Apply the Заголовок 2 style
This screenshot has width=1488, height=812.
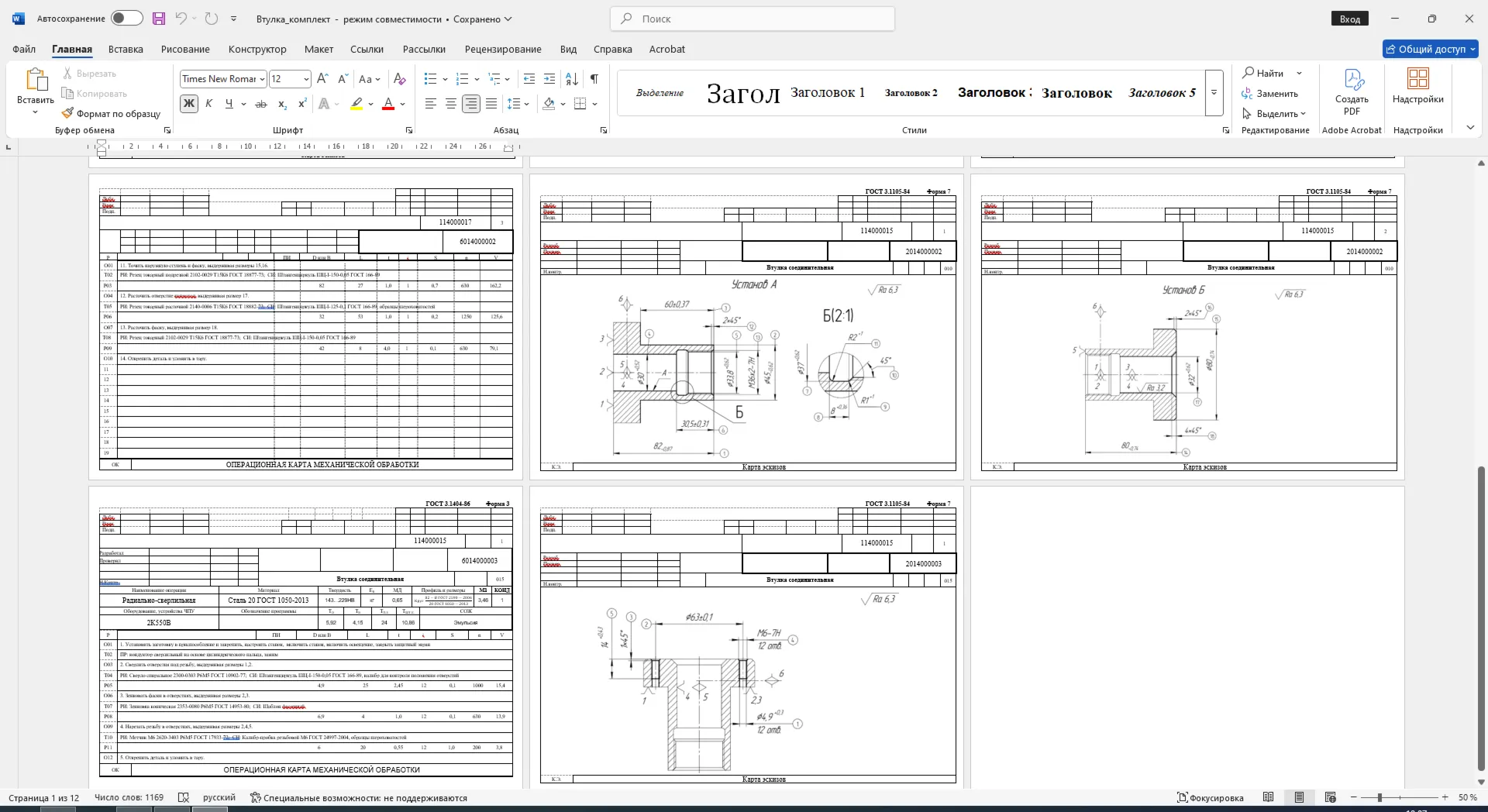click(911, 93)
